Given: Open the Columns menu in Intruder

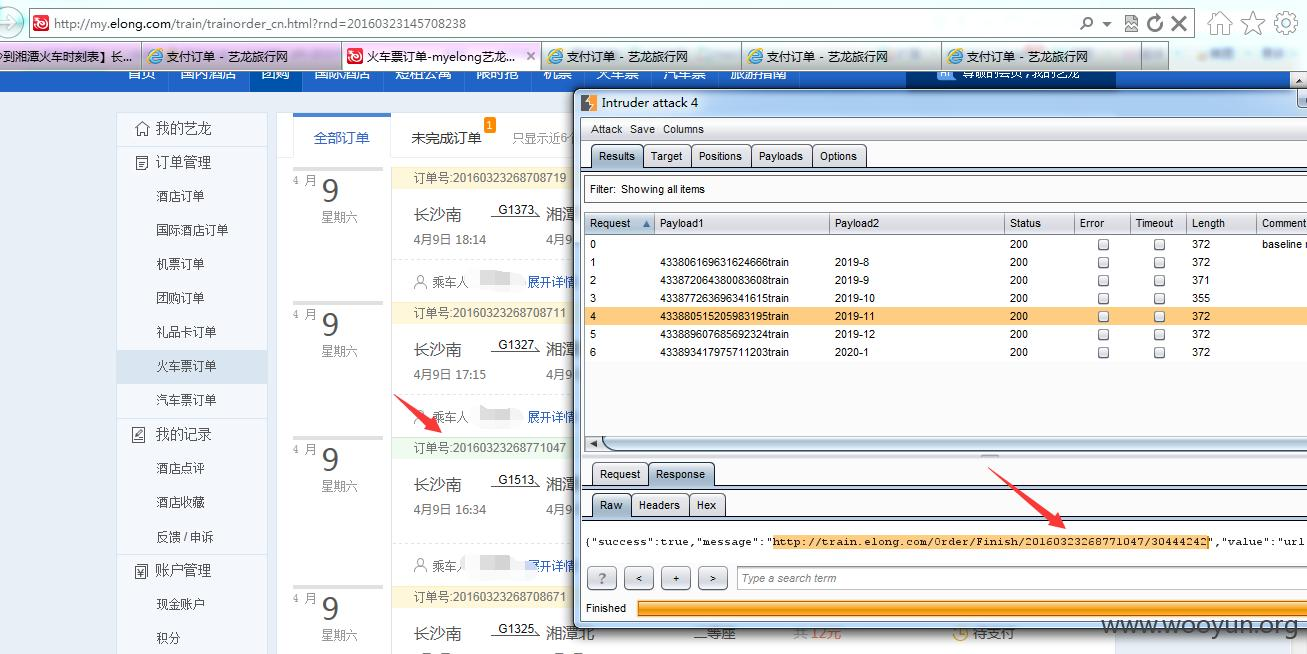Looking at the screenshot, I should coord(683,129).
